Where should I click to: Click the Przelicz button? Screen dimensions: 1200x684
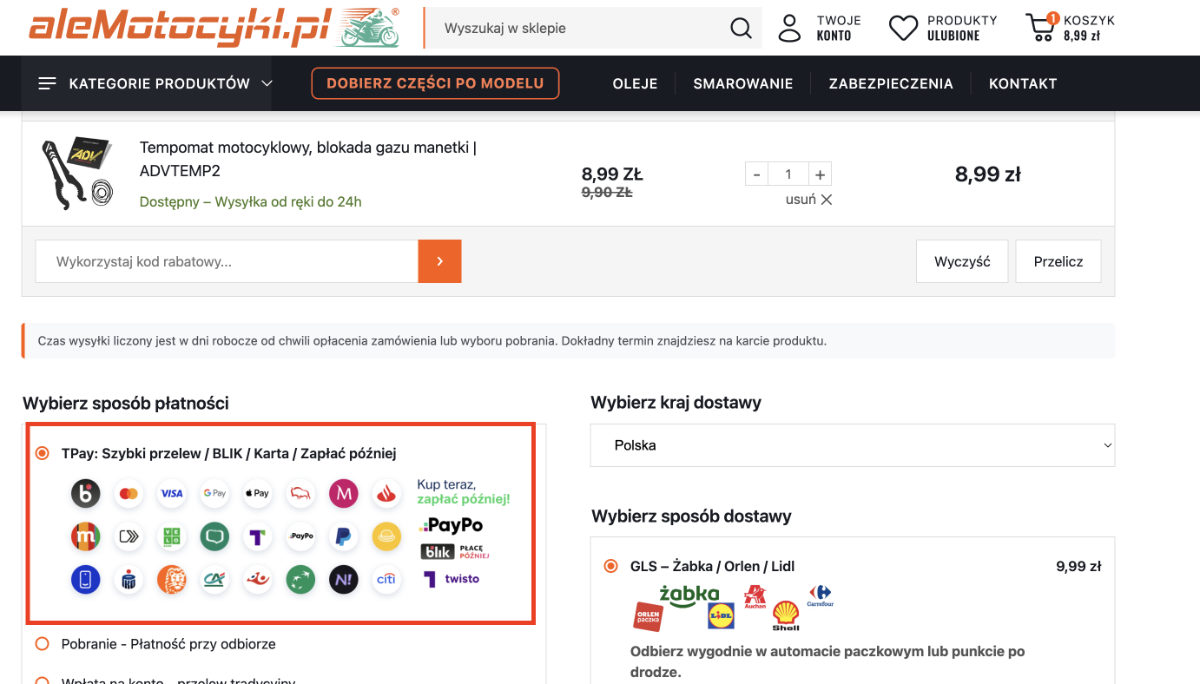click(1058, 261)
